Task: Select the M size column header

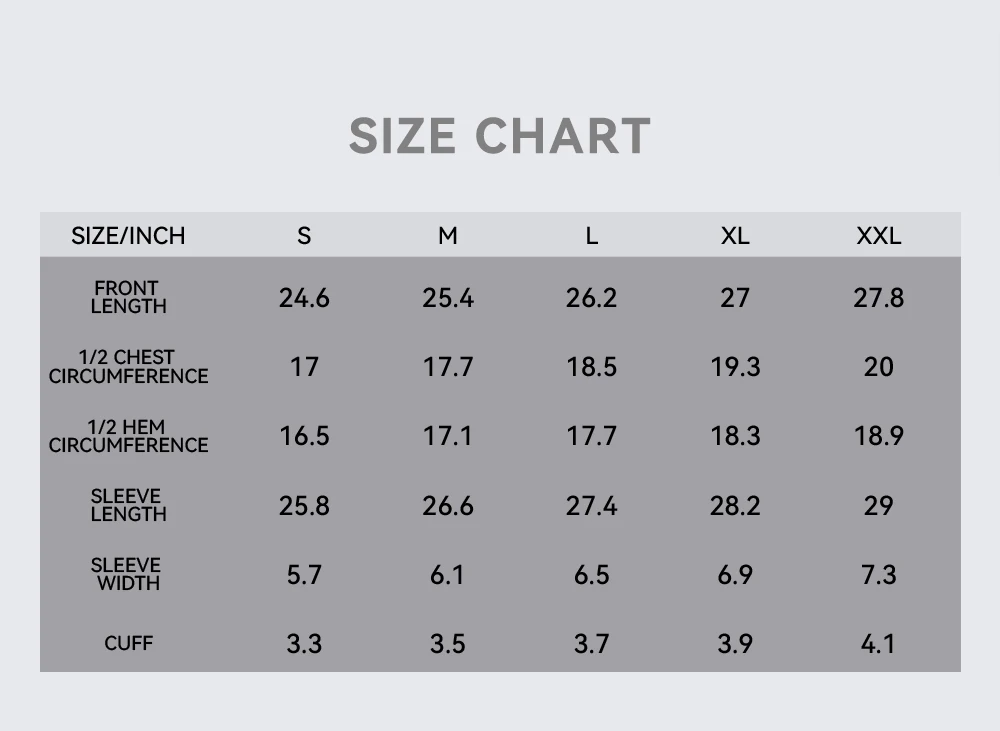Action: coord(448,236)
